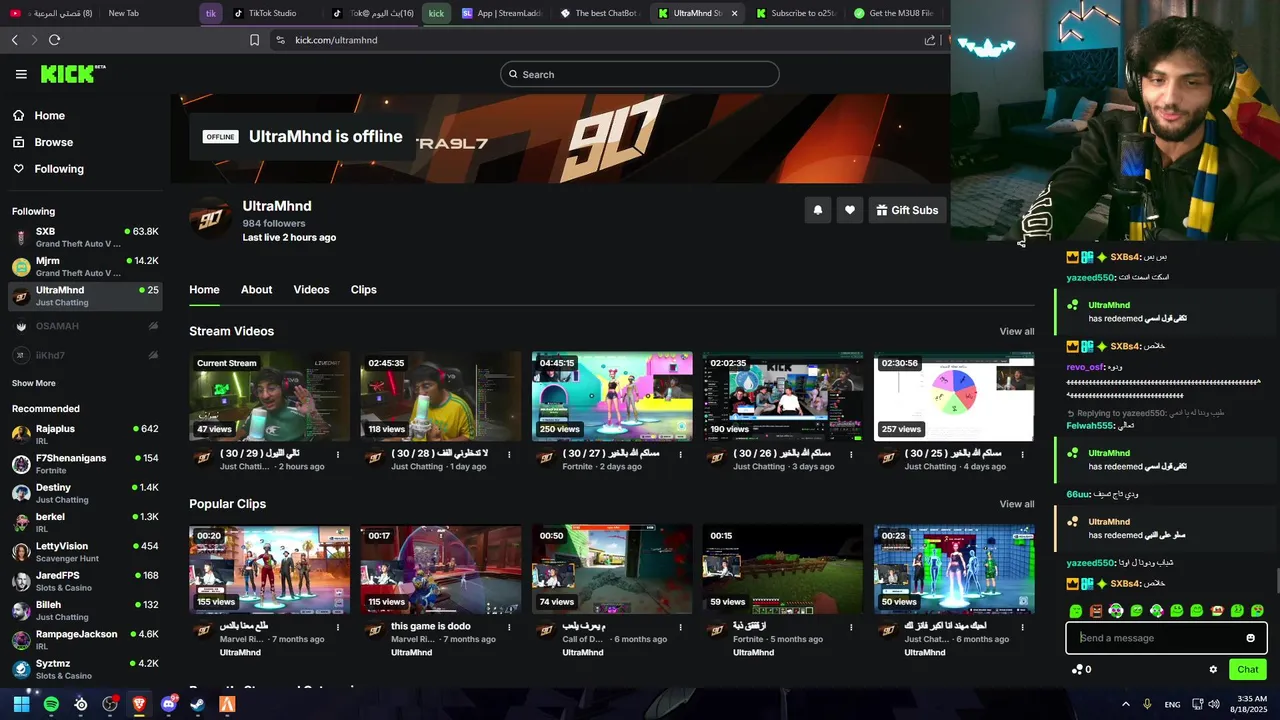
Task: Open options for 'this game is dodo' clip
Action: 509,627
